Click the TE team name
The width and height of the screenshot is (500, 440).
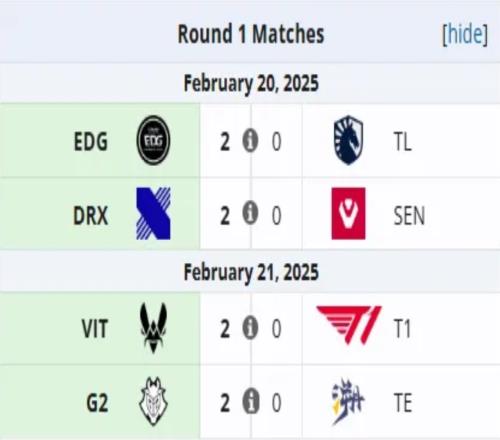click(x=403, y=403)
